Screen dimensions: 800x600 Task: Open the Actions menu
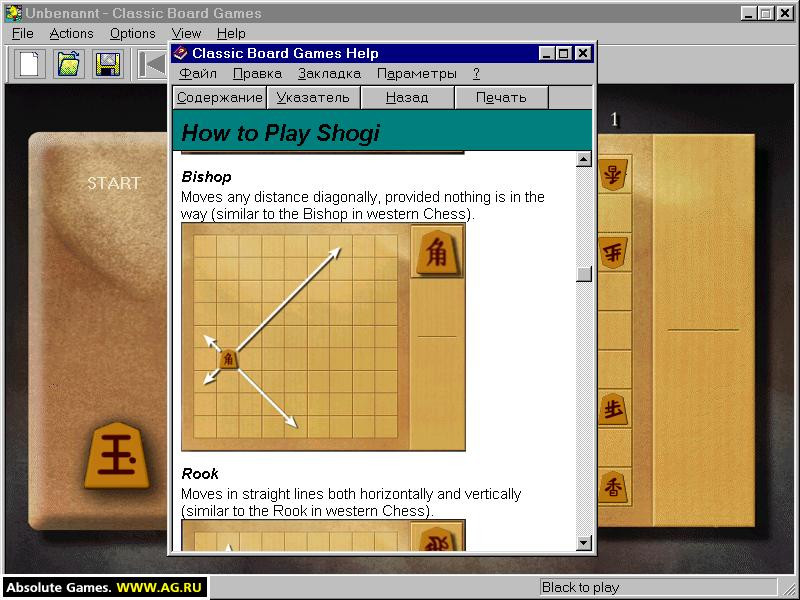[71, 33]
